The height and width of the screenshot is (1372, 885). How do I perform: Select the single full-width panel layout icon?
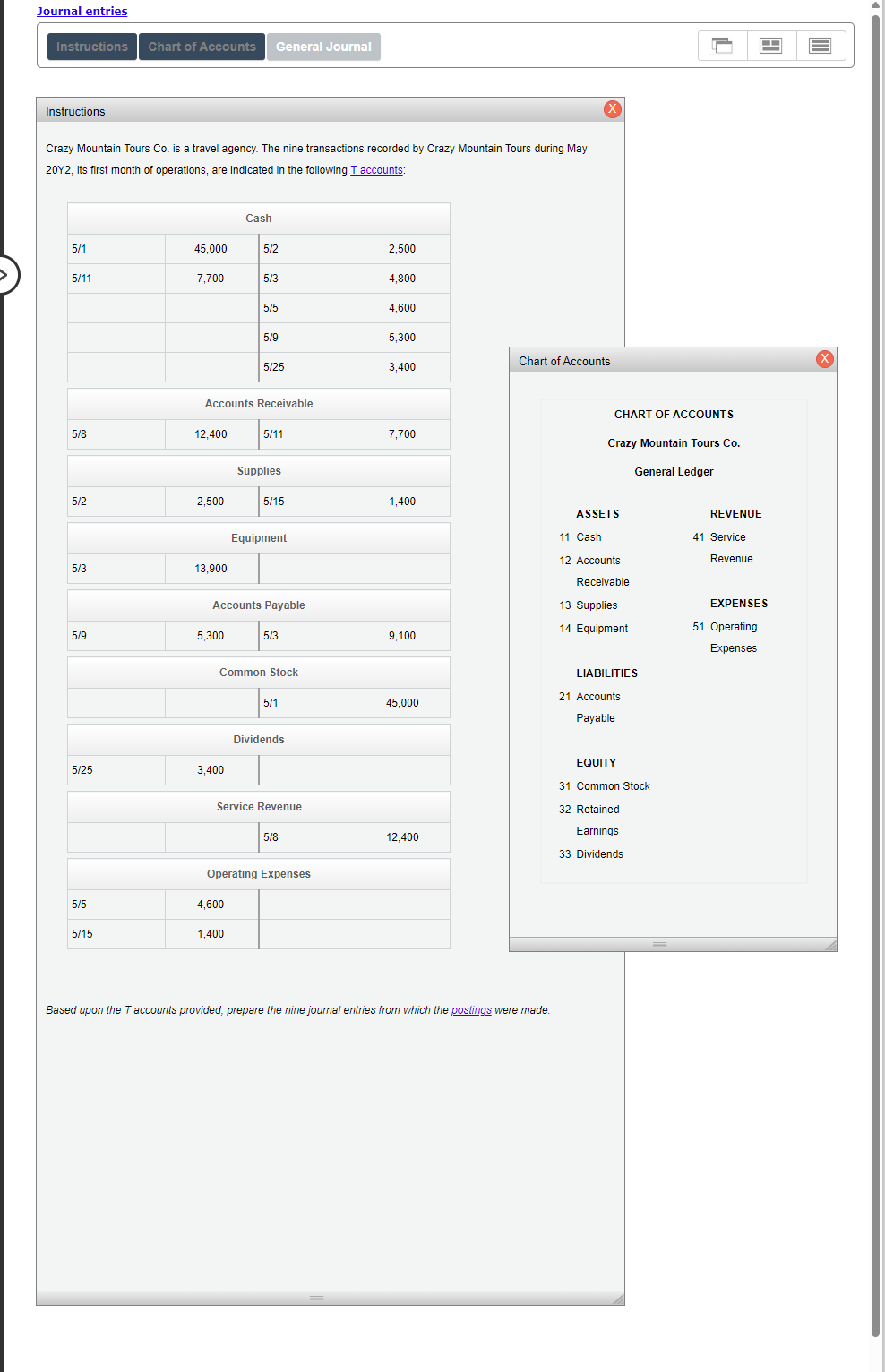click(820, 45)
